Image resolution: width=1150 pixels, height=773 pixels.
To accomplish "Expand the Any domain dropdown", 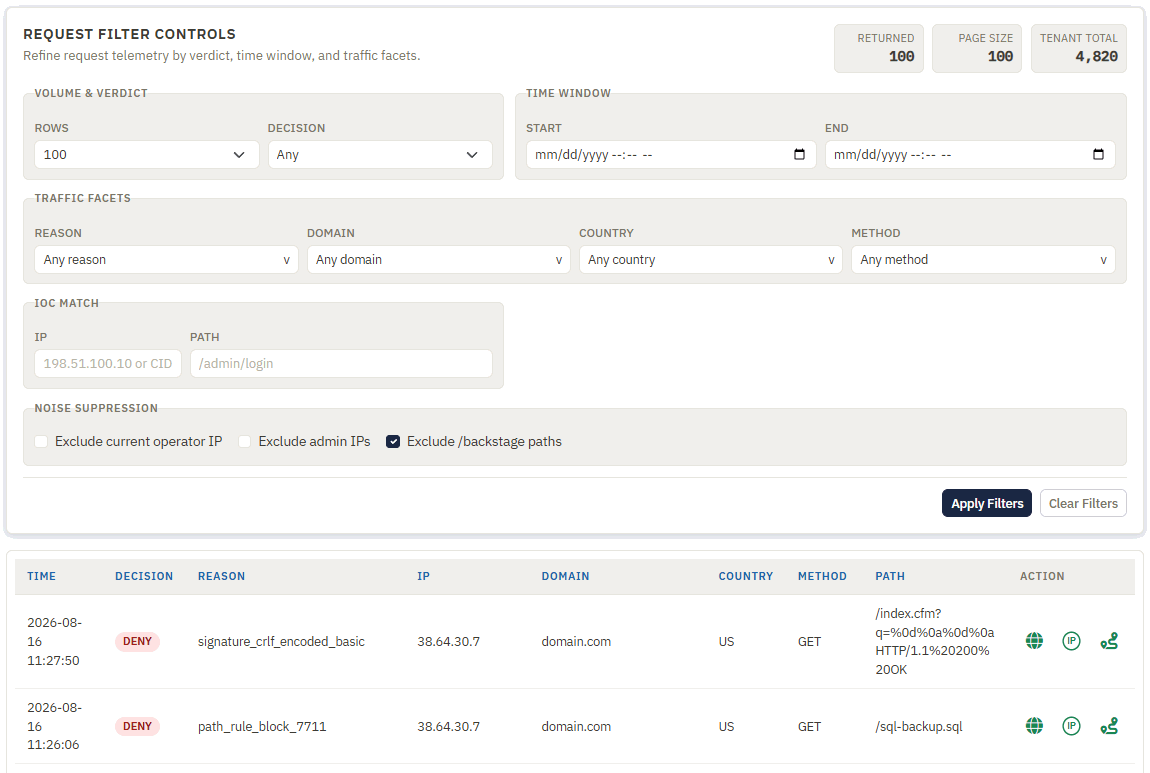I will click(x=439, y=260).
